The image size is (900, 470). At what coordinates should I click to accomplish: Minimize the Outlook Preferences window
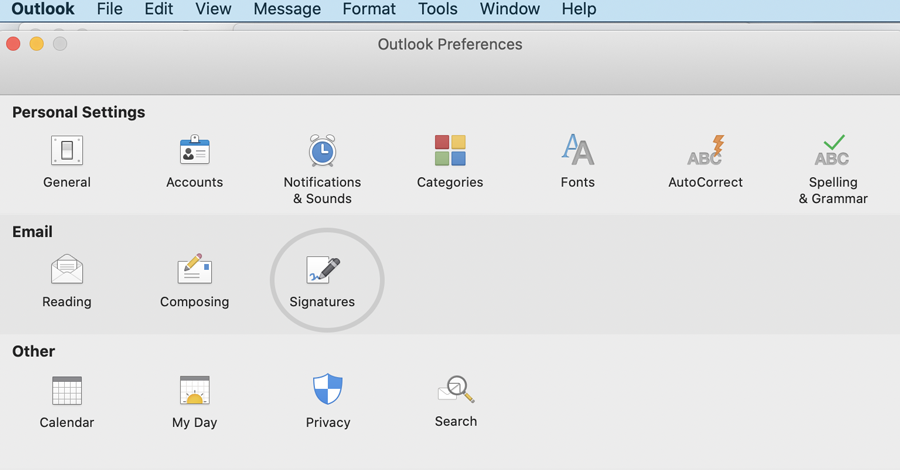click(x=37, y=44)
